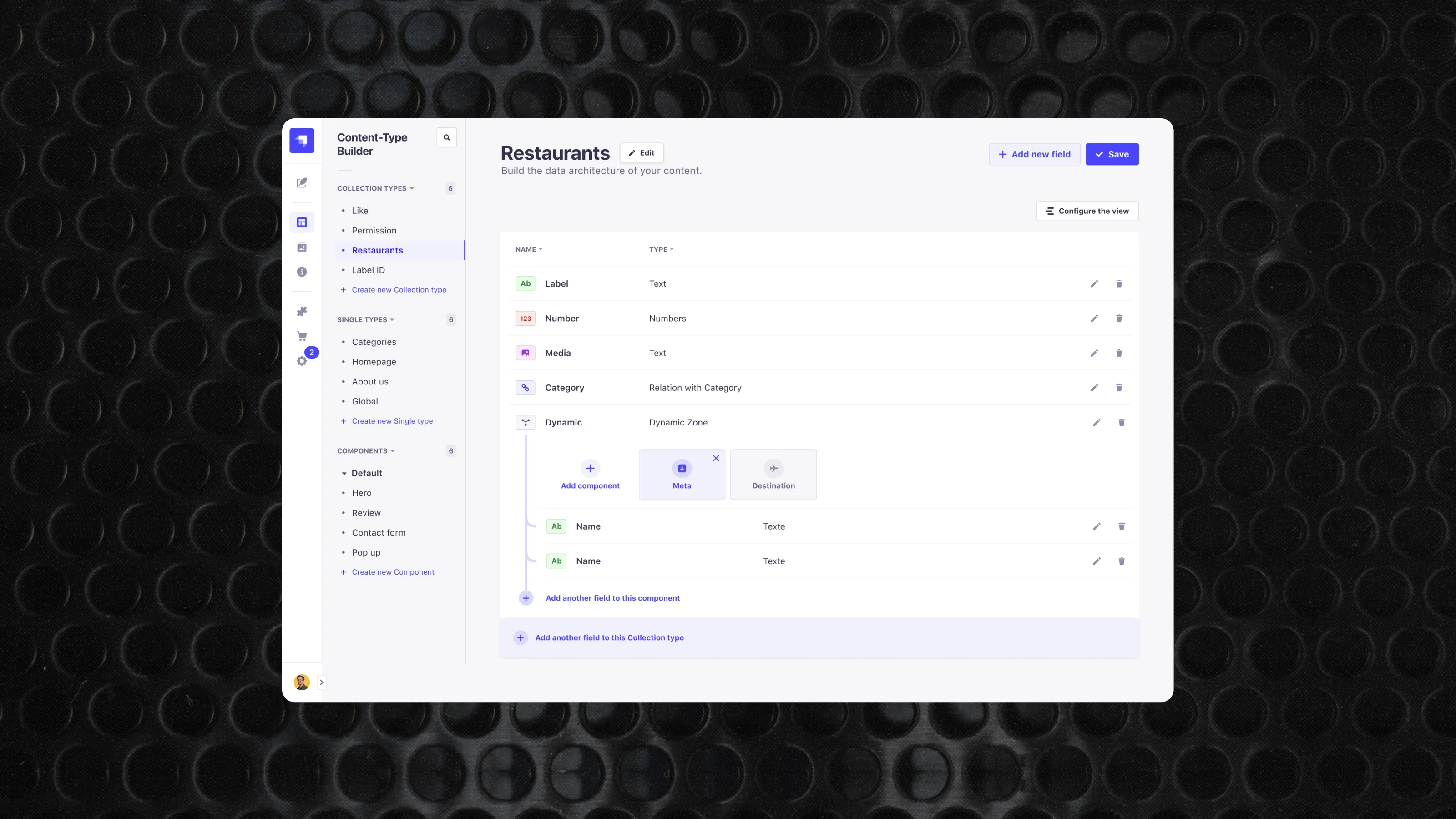Add another field to this Collection type
This screenshot has height=819, width=1456.
coord(609,637)
